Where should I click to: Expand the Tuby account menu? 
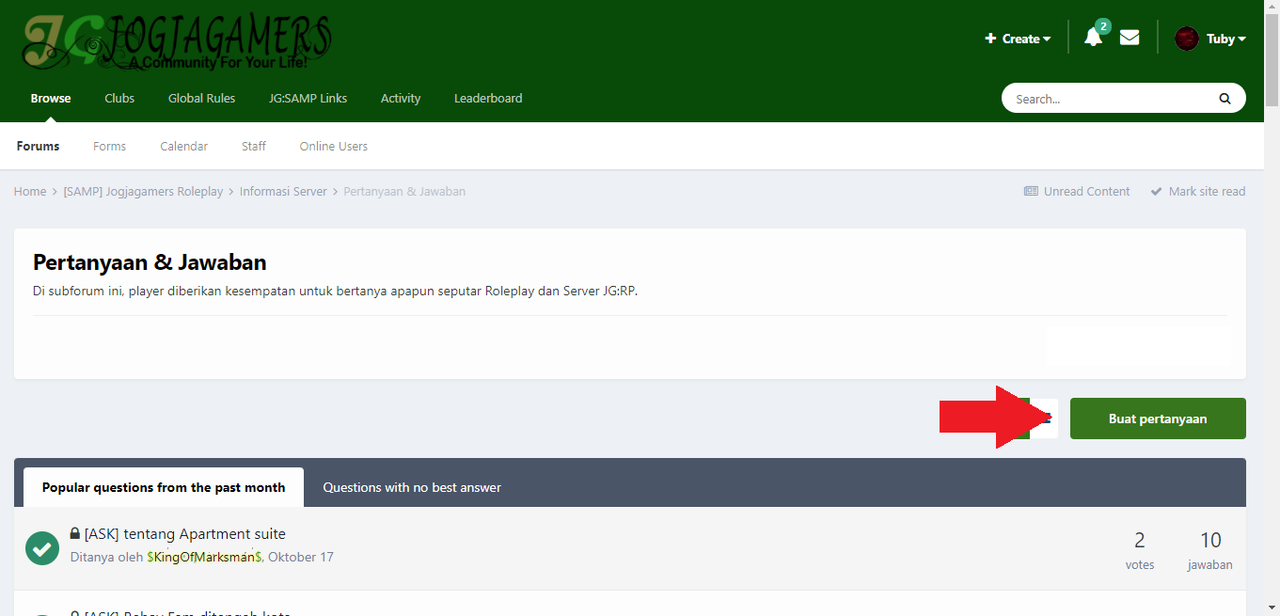tap(1225, 39)
